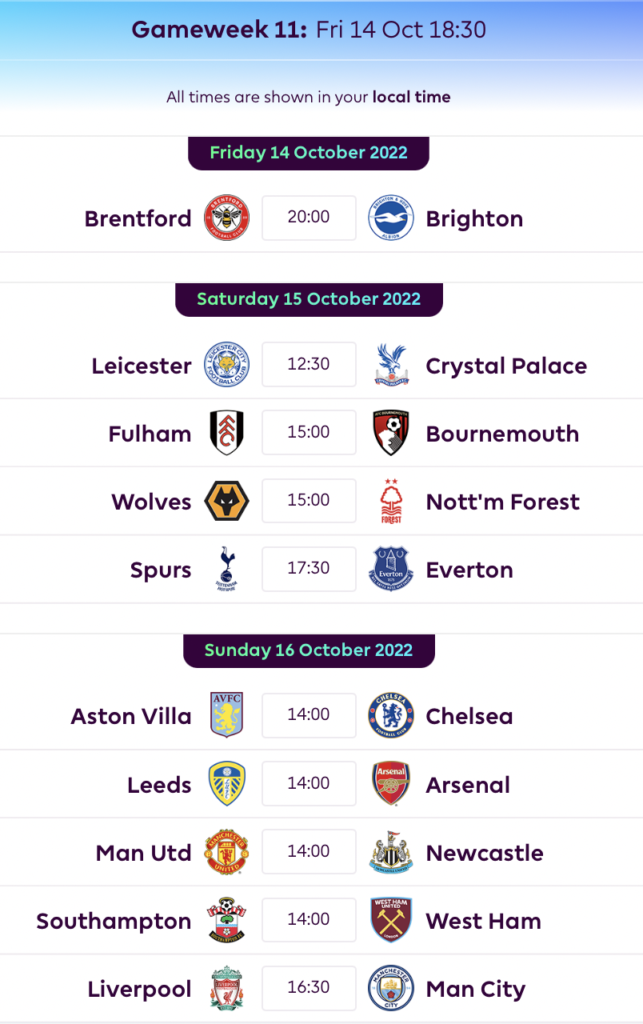This screenshot has height=1024, width=643.
Task: Select the Nott'm Forest tree crest
Action: [x=391, y=501]
